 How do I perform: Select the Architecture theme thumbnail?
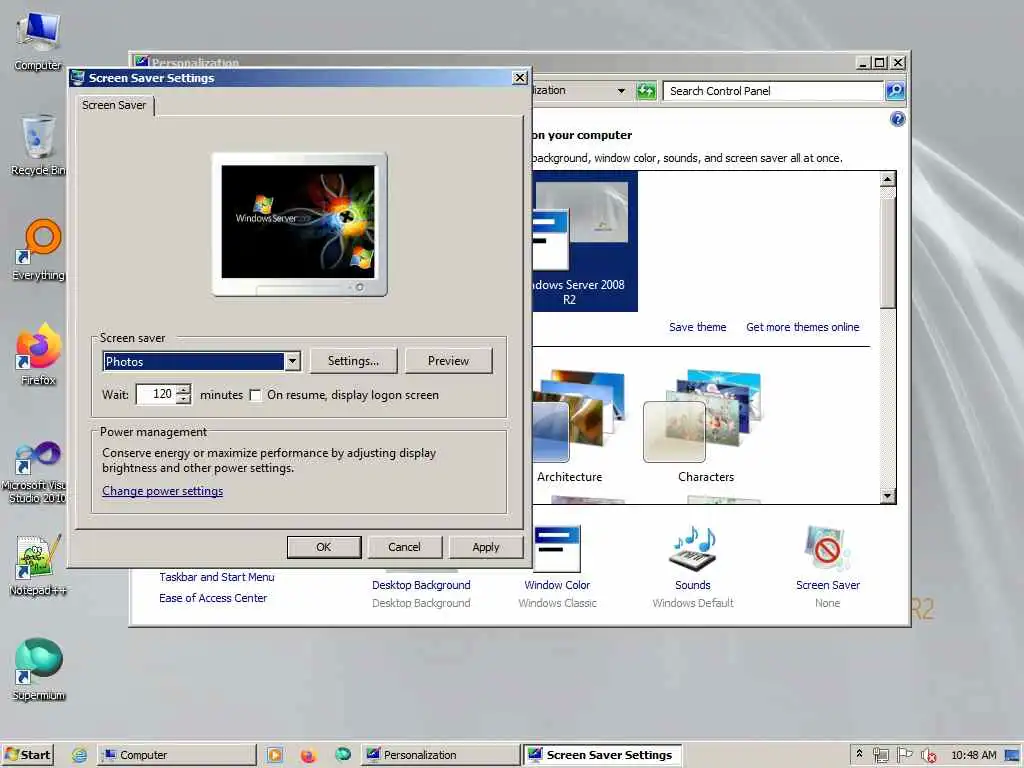[x=577, y=426]
